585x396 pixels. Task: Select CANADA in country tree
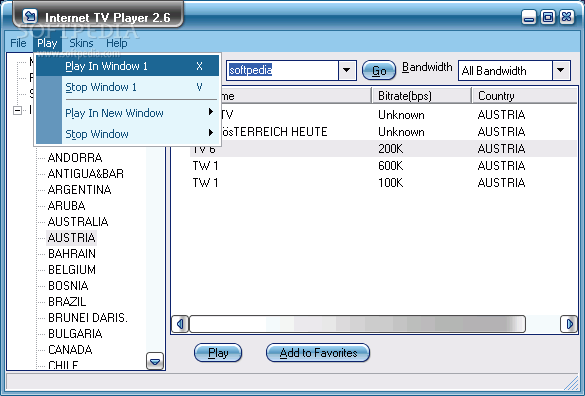[70, 350]
